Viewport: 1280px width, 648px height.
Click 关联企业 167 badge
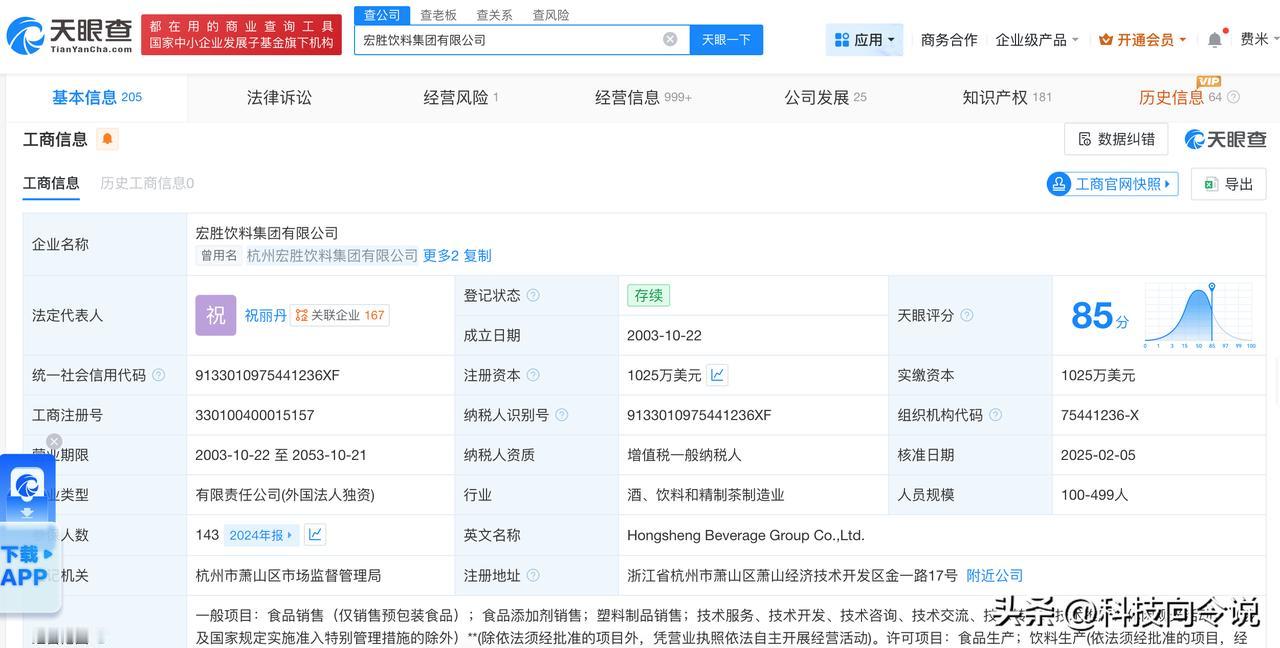tap(339, 315)
